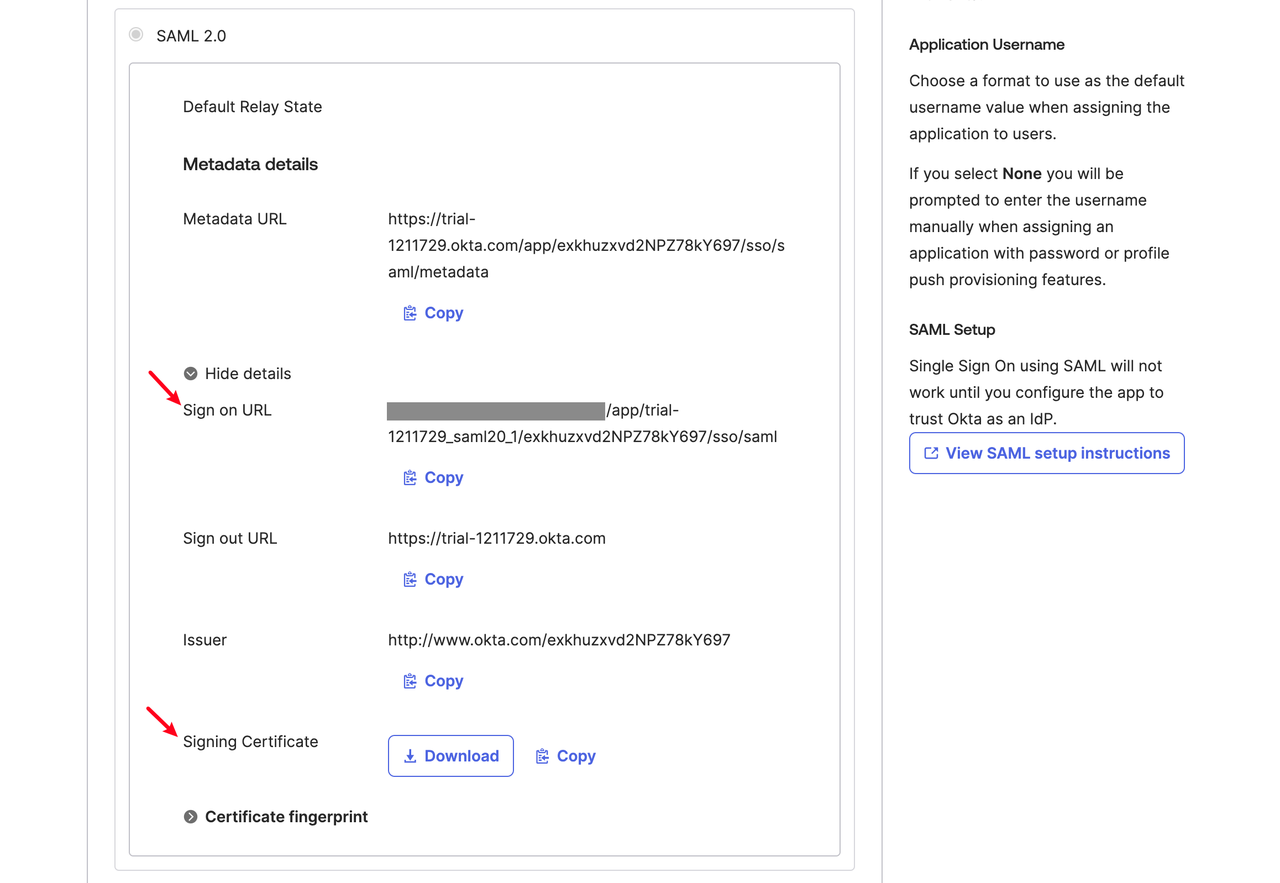Click the clipboard icon under Metadata URL
Image resolution: width=1280 pixels, height=883 pixels.
pos(410,314)
